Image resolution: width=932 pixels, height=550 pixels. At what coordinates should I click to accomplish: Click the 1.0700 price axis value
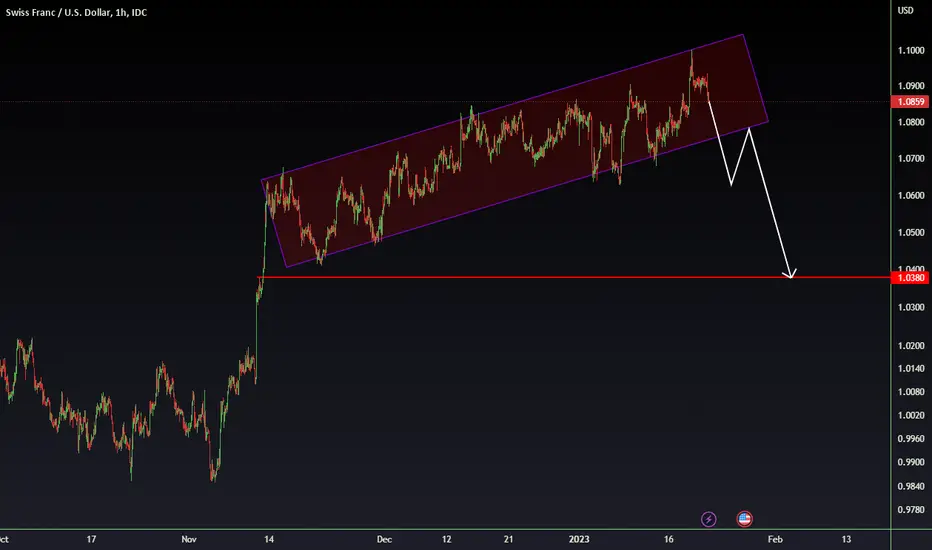911,159
